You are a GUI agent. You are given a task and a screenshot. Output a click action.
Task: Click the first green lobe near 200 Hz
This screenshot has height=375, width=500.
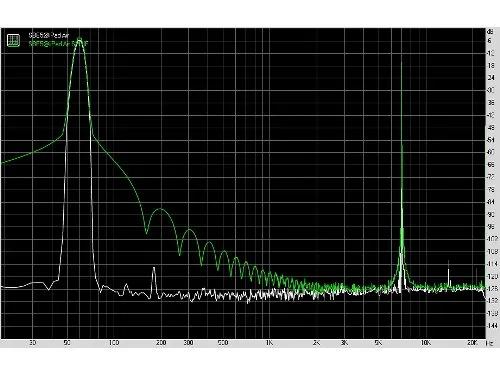click(161, 209)
